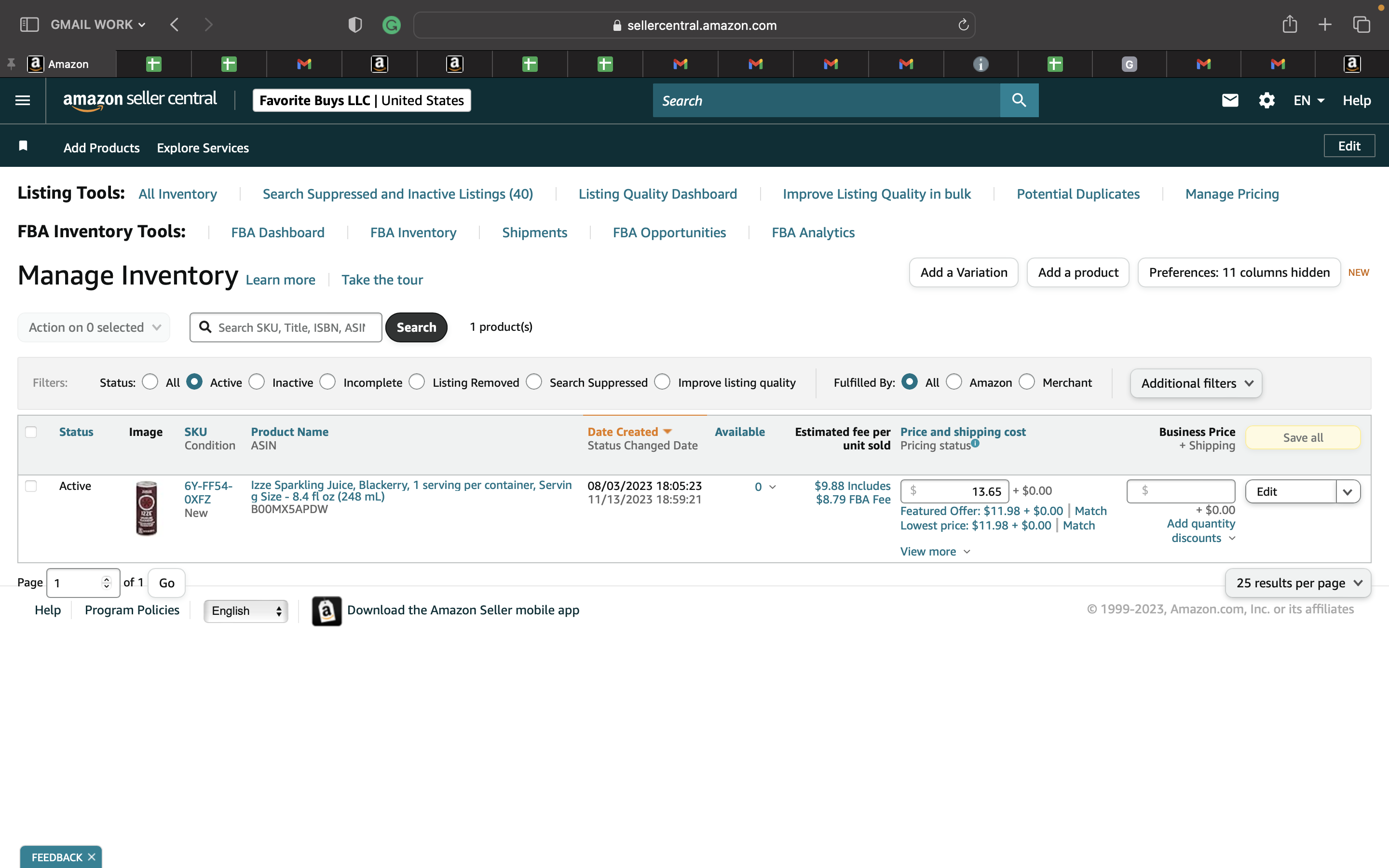This screenshot has width=1389, height=868.
Task: Expand Add quantity discounts
Action: (x=1201, y=530)
